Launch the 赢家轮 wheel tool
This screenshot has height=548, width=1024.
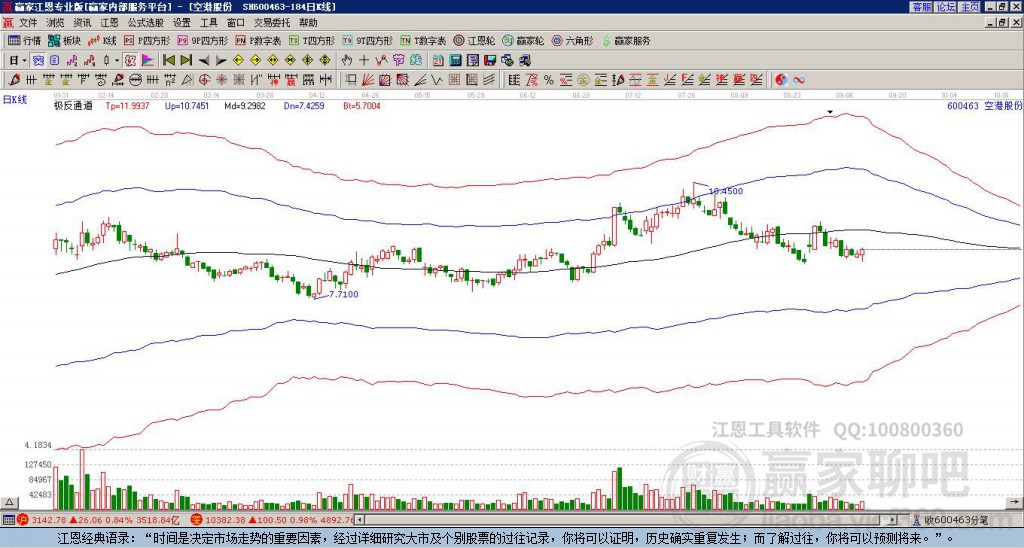[523, 40]
